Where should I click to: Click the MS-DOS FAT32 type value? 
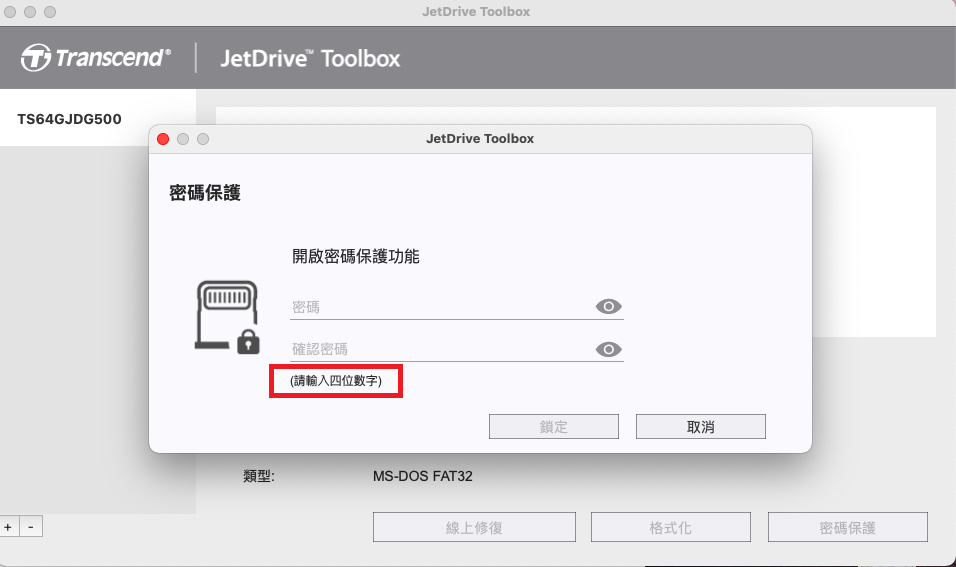[423, 476]
